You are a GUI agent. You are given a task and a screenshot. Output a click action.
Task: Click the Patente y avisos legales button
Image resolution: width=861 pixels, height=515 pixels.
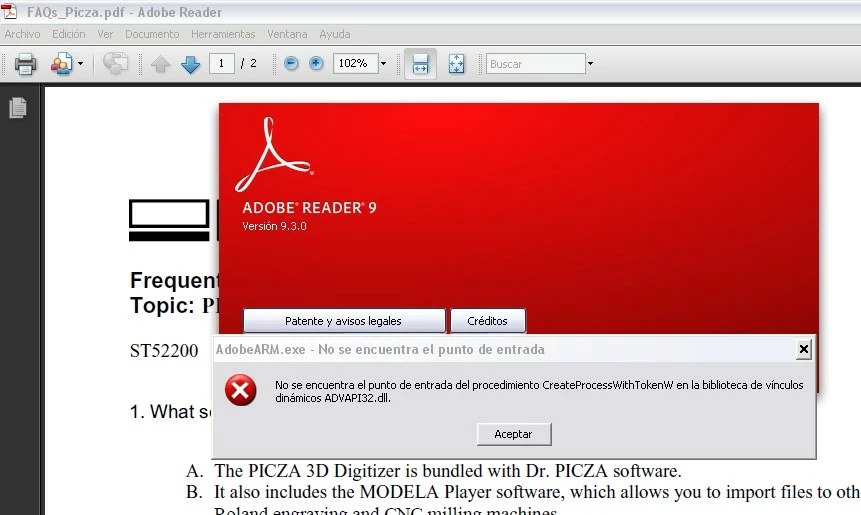pyautogui.click(x=344, y=321)
